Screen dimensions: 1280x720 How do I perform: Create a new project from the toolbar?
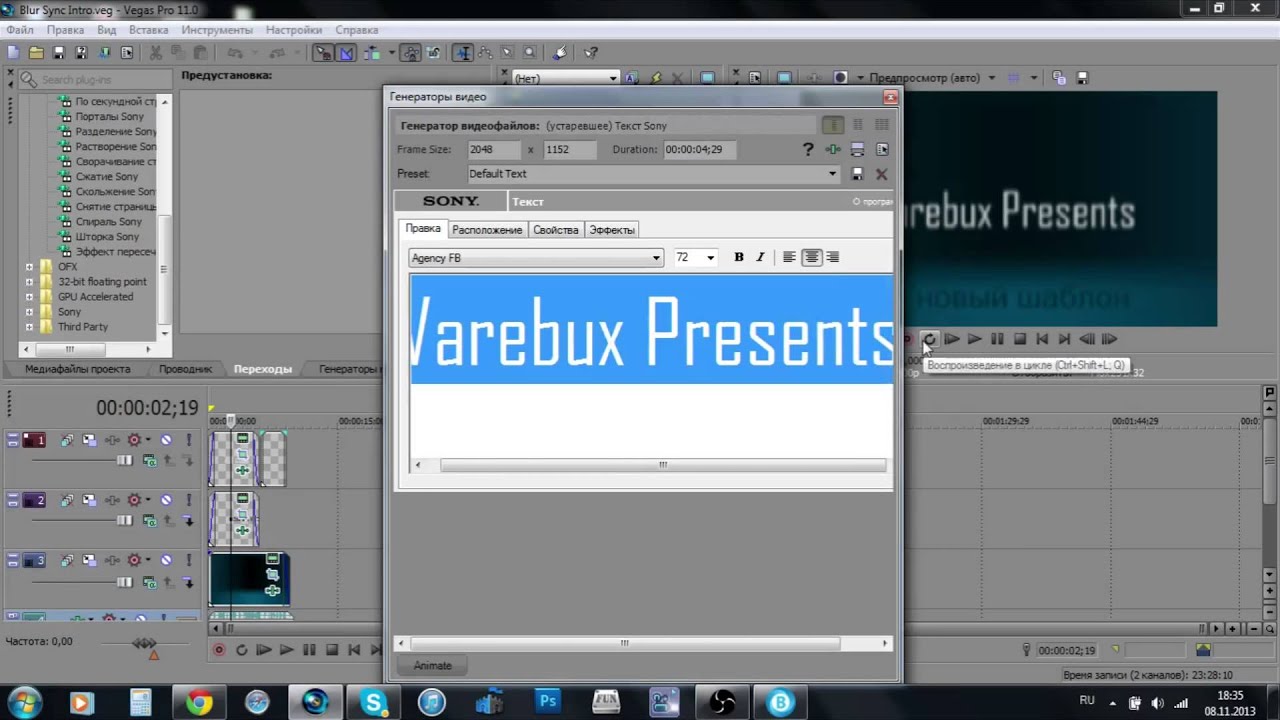13,53
